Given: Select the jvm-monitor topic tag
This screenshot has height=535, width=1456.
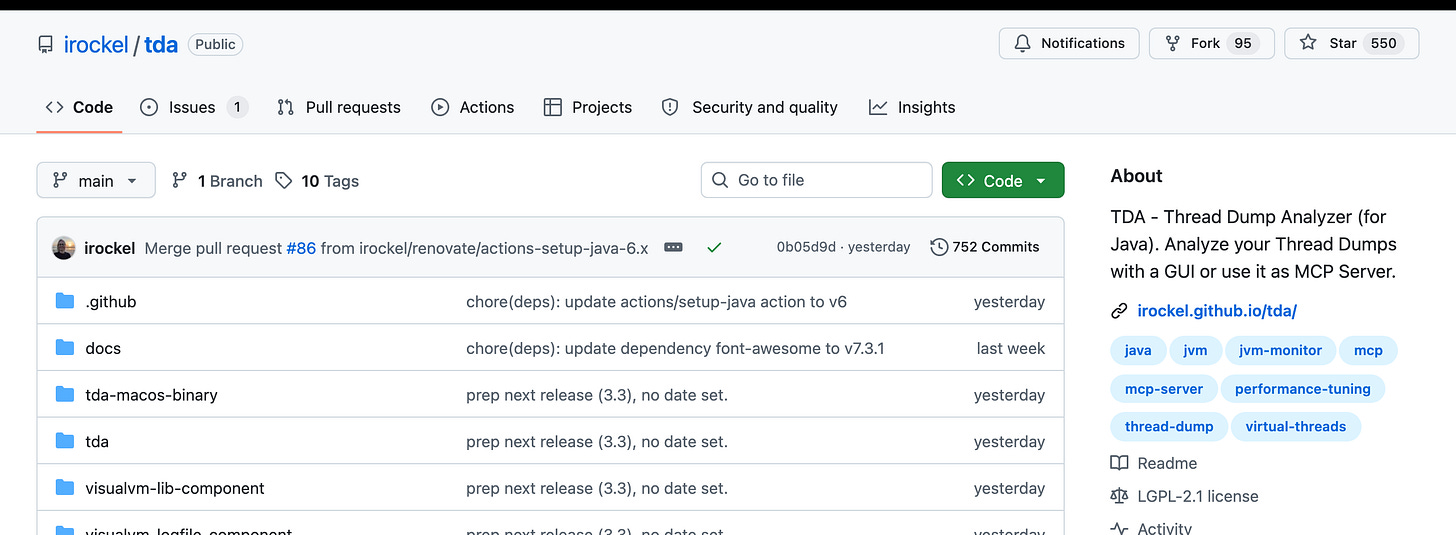Looking at the screenshot, I should (1280, 350).
